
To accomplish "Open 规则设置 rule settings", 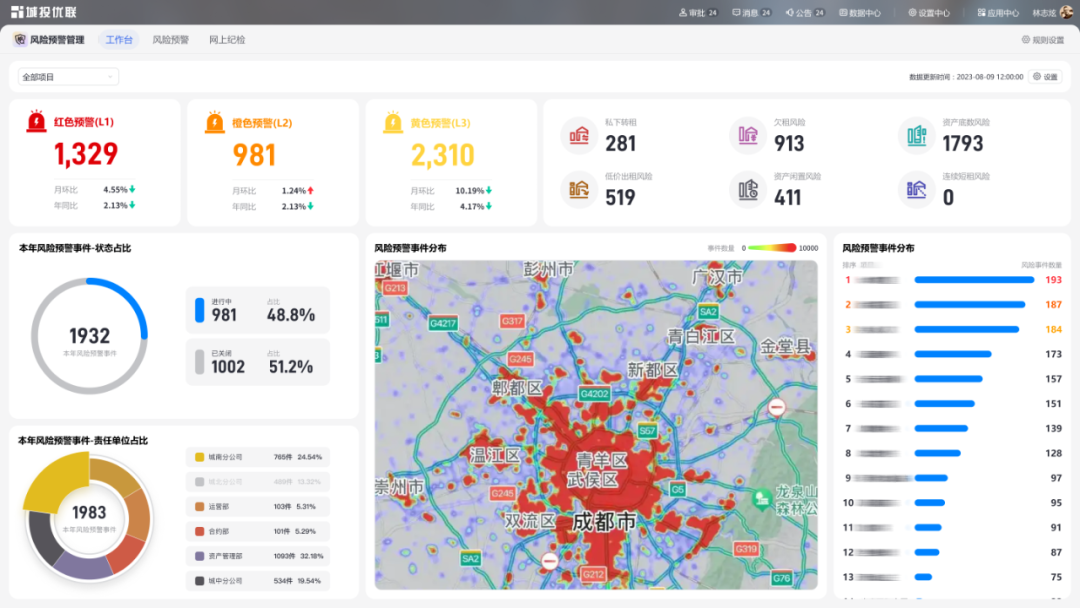I will point(1042,40).
